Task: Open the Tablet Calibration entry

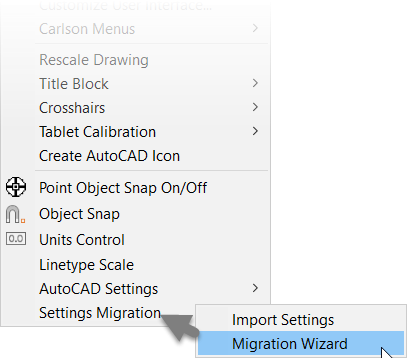Action: pos(97,132)
